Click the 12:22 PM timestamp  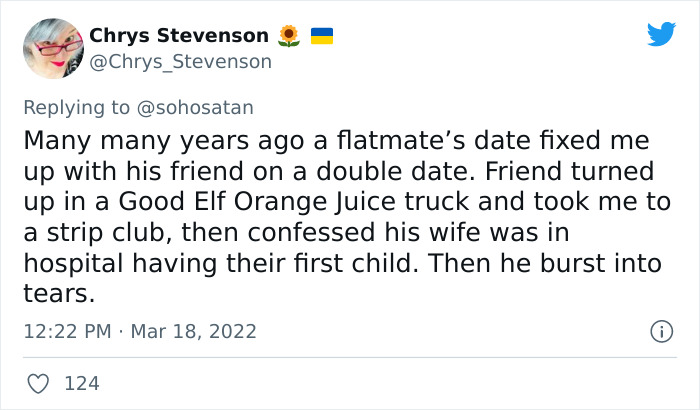point(64,331)
